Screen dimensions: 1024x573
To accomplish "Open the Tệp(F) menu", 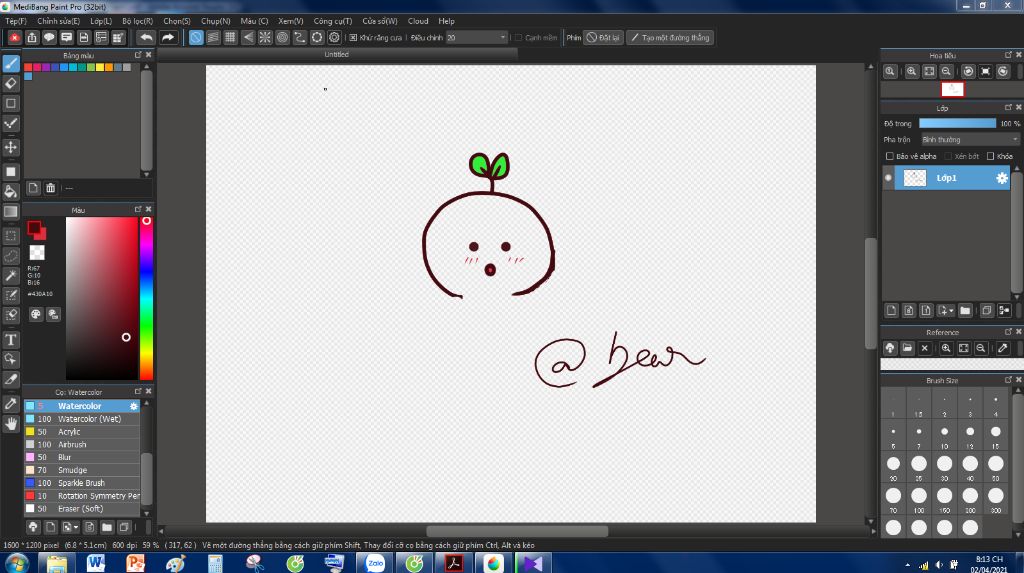I will pyautogui.click(x=16, y=21).
